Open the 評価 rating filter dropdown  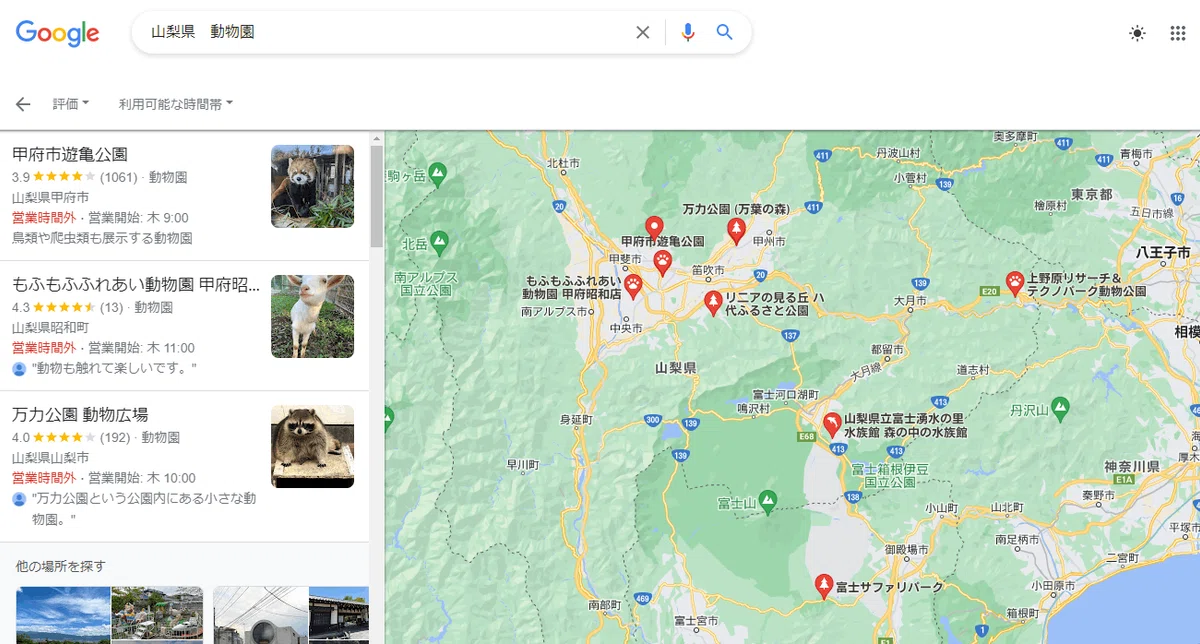point(71,103)
